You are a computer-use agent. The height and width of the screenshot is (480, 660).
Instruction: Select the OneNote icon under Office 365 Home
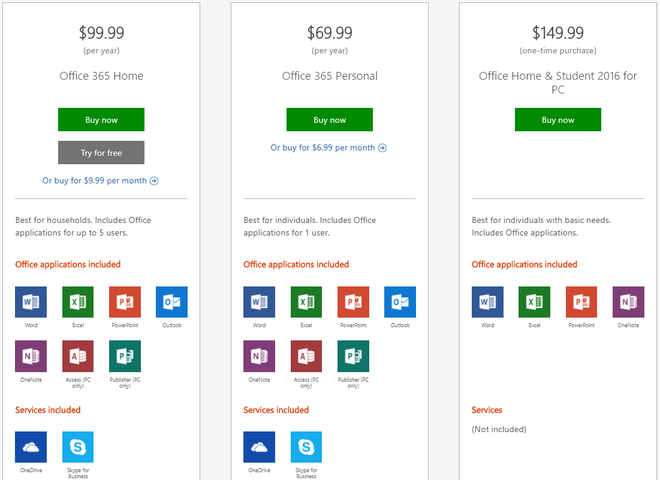point(31,356)
